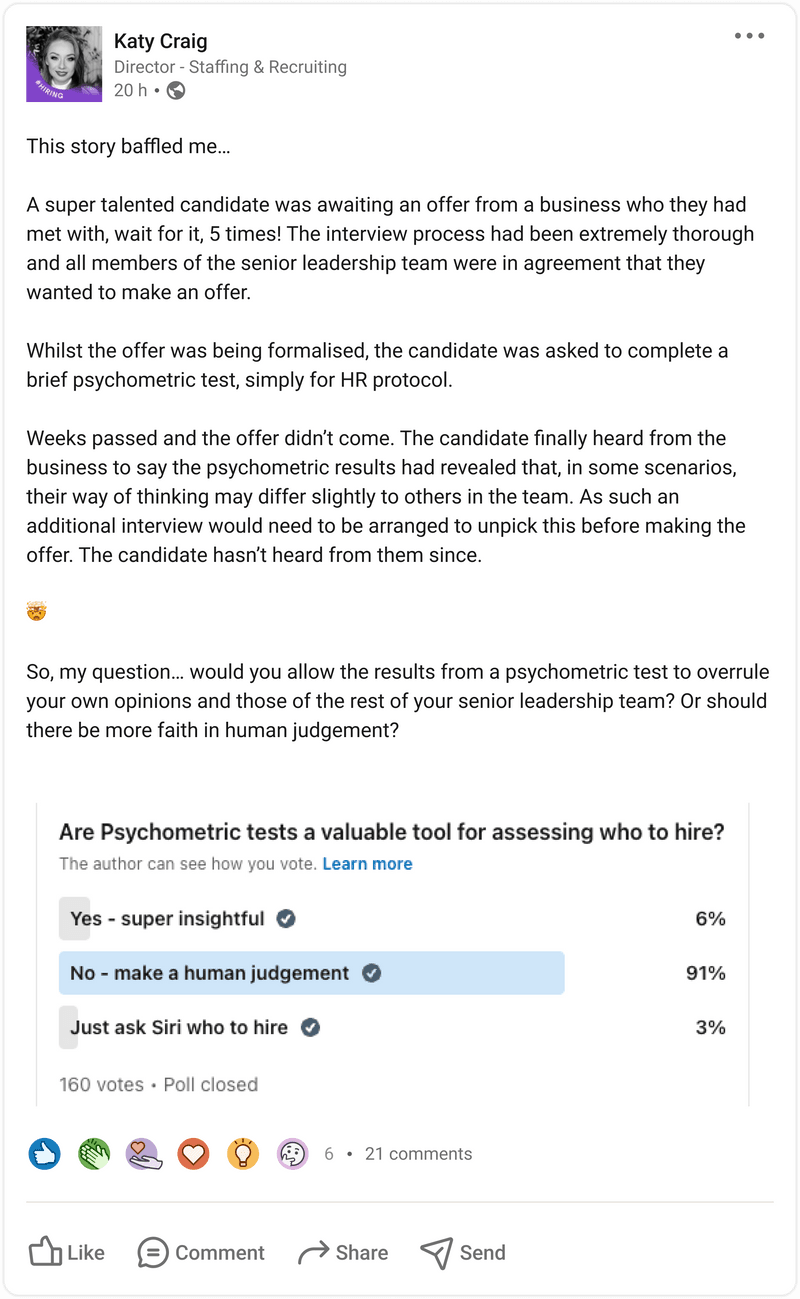Image resolution: width=800 pixels, height=1299 pixels.
Task: View who reacted by clicking the reaction count 6
Action: pos(328,1153)
